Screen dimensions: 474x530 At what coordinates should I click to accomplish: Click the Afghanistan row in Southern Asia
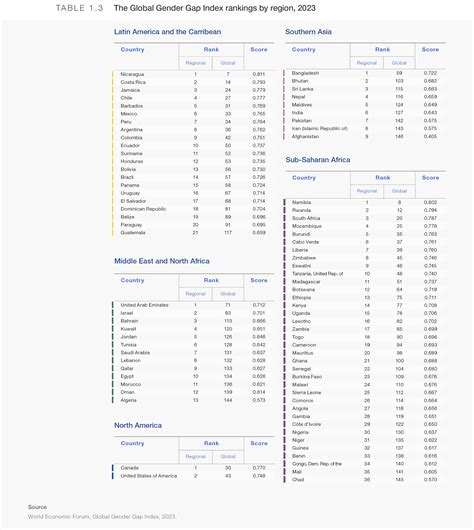tap(365, 137)
